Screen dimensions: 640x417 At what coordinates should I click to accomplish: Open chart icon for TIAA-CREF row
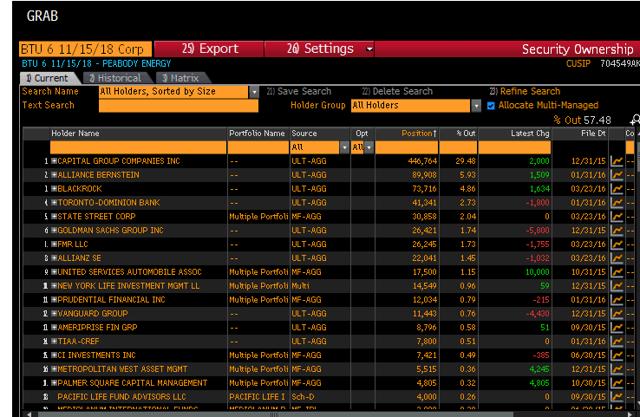coord(617,342)
